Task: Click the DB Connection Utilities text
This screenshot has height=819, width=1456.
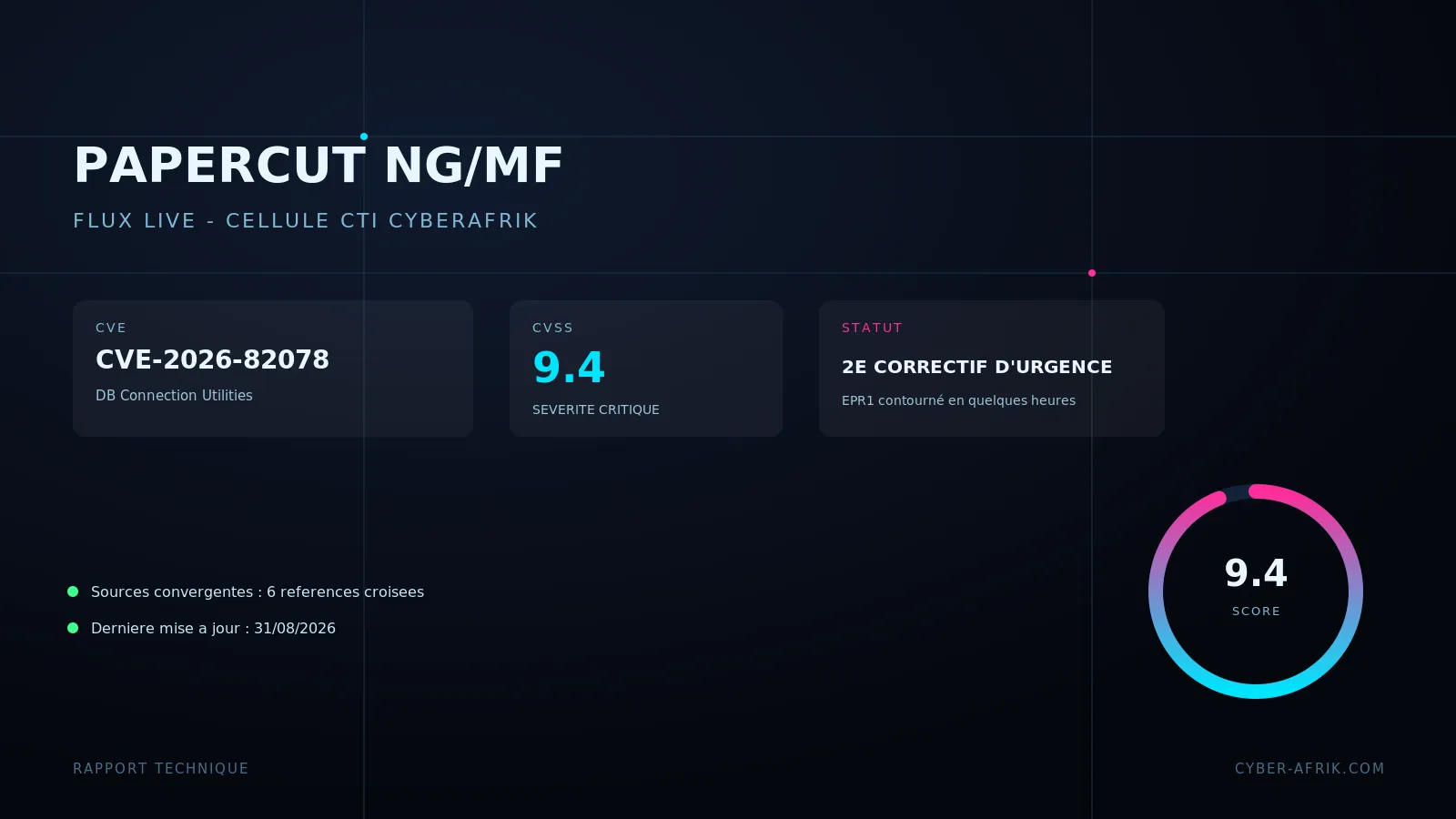Action: [x=174, y=395]
